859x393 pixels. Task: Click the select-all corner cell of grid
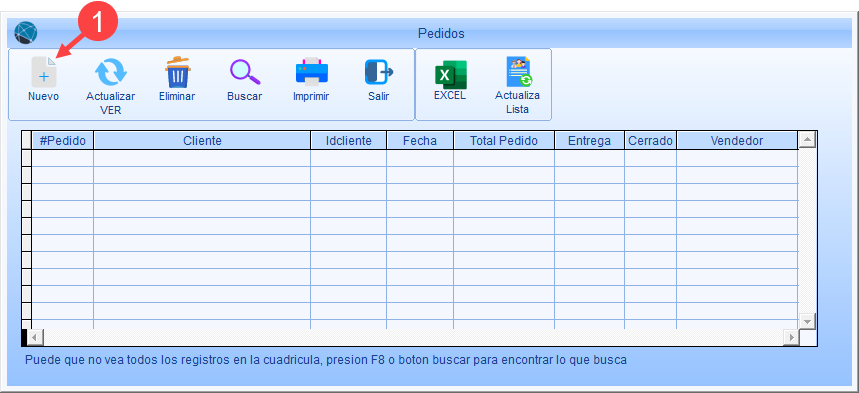26,141
